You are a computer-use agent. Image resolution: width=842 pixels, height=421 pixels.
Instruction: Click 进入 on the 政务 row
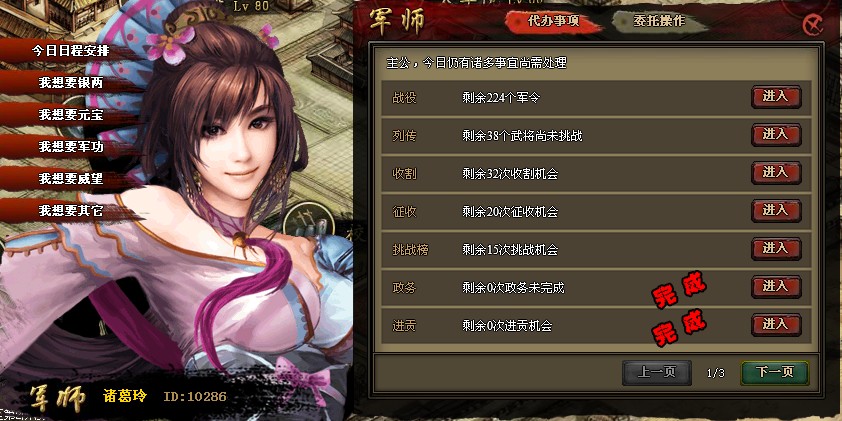[776, 287]
